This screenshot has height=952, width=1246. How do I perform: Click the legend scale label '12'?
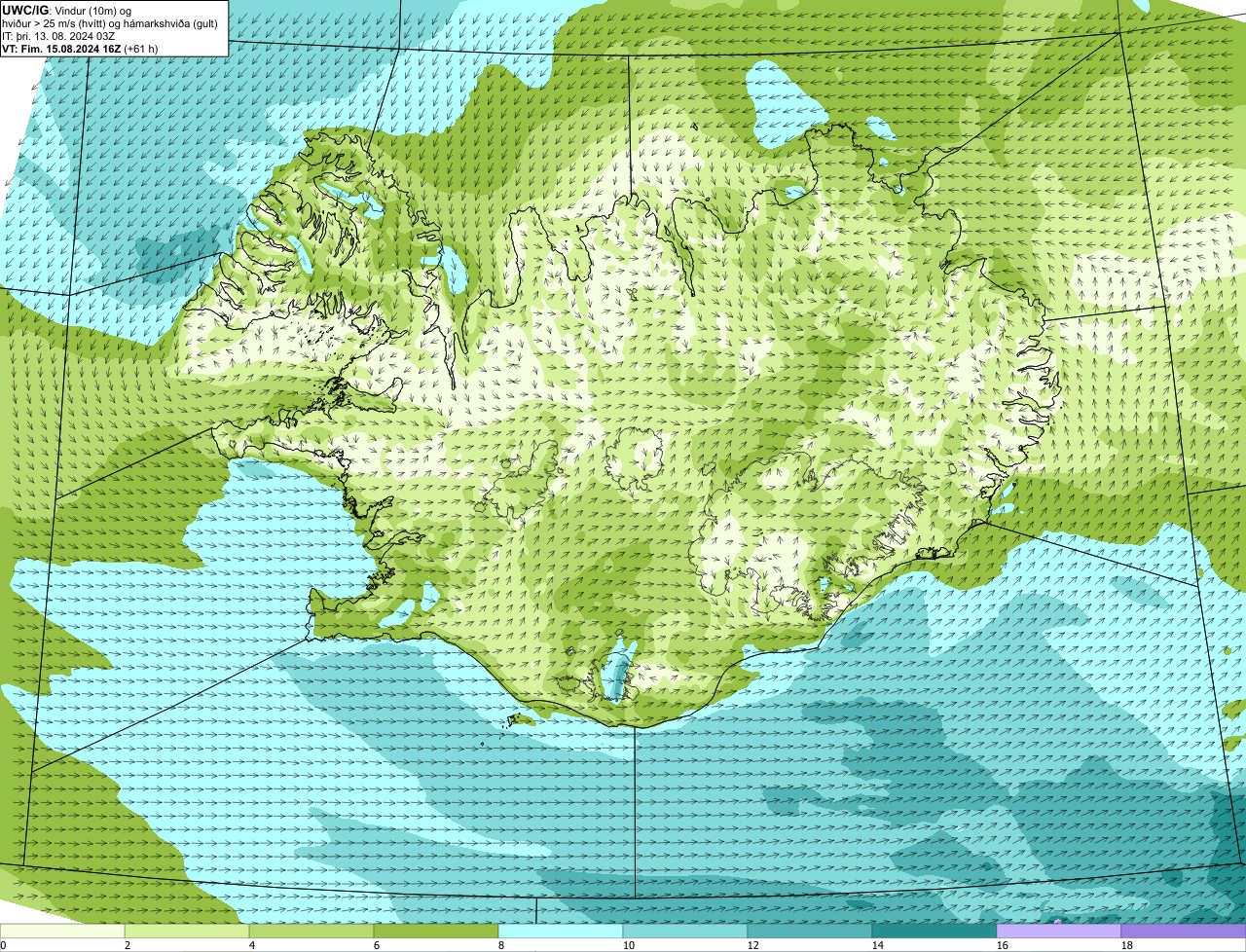coord(753,945)
